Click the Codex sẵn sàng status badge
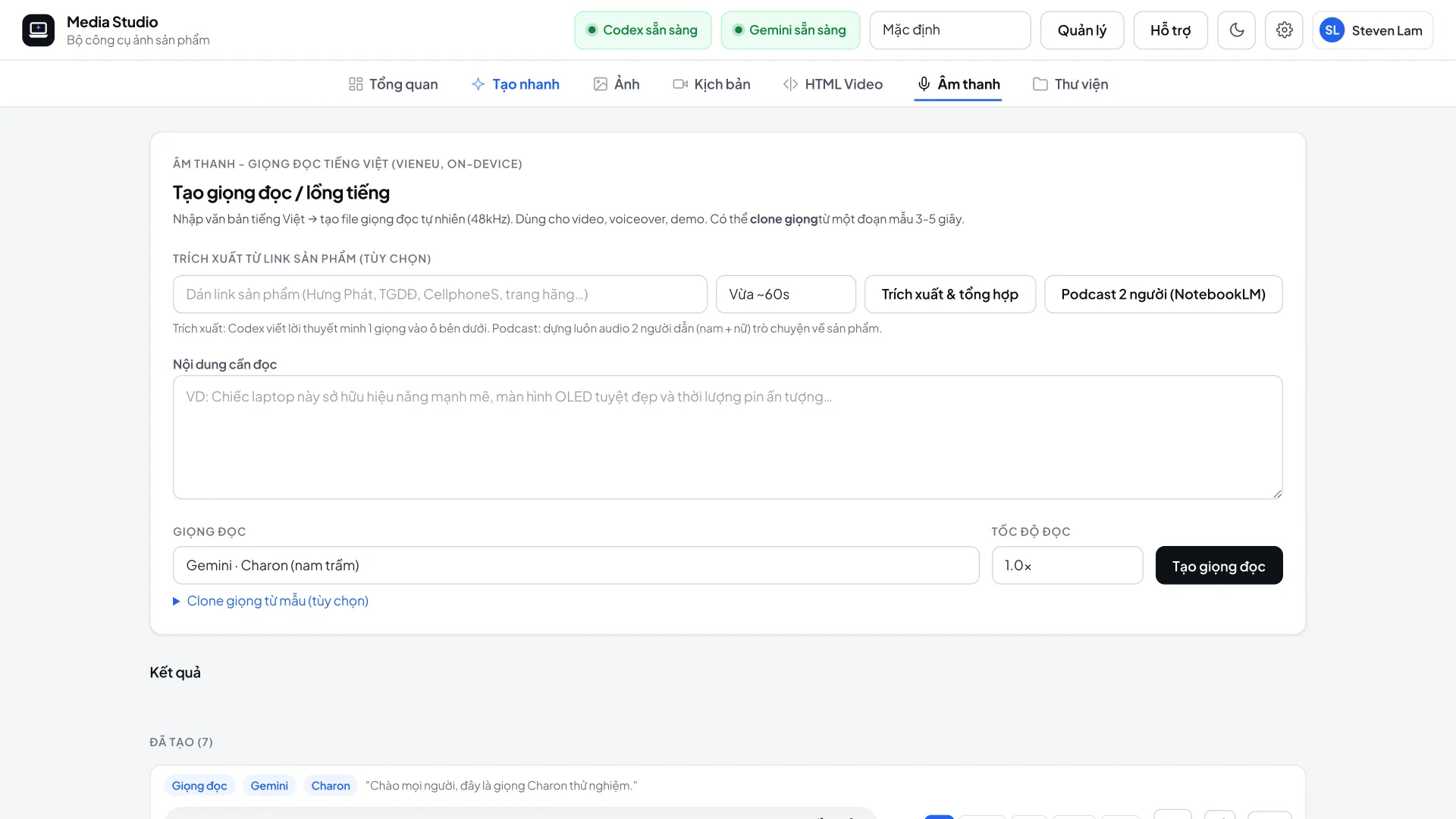The image size is (1456, 819). pos(643,30)
